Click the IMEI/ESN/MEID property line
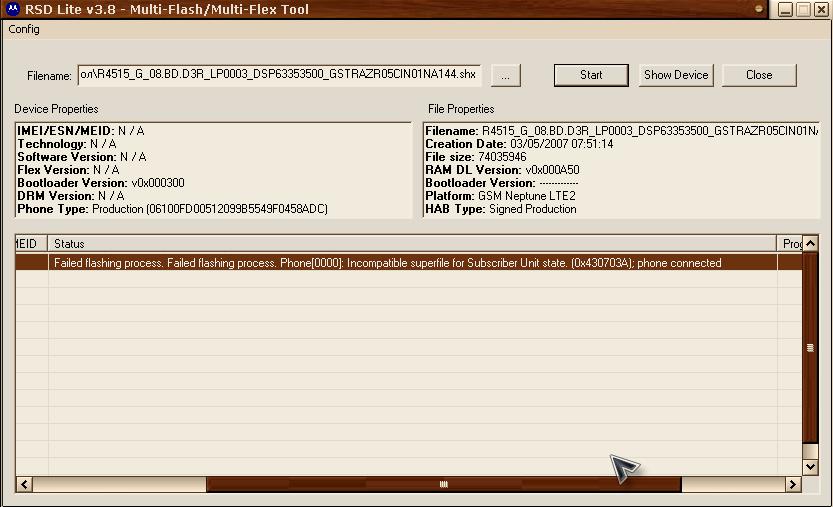833x507 pixels. [x=81, y=131]
